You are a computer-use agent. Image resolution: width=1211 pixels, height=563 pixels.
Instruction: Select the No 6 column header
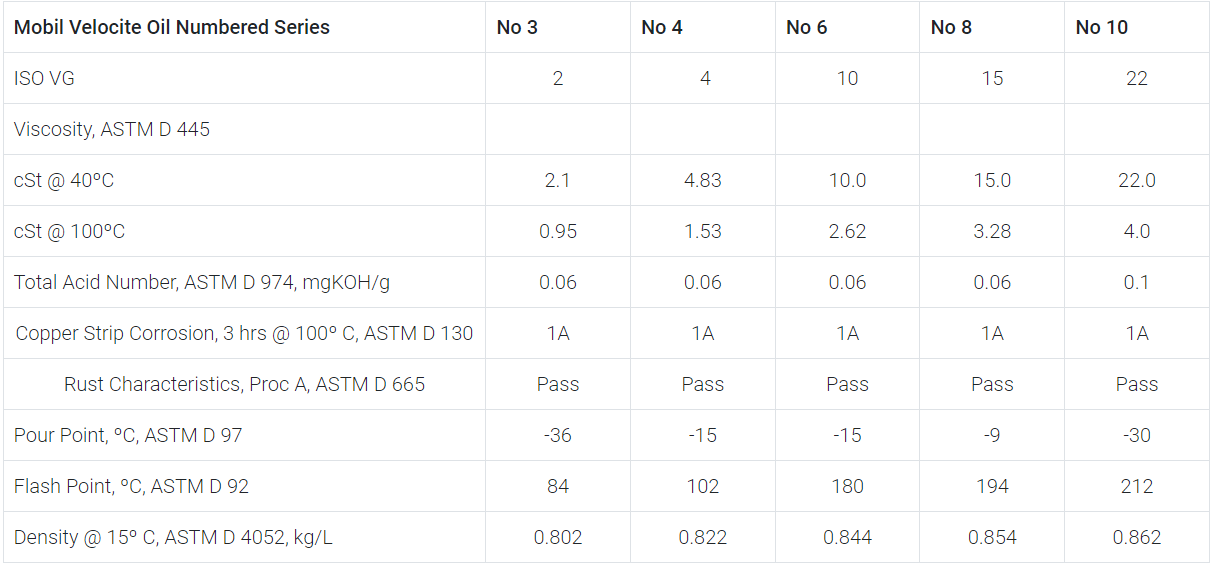pyautogui.click(x=807, y=27)
